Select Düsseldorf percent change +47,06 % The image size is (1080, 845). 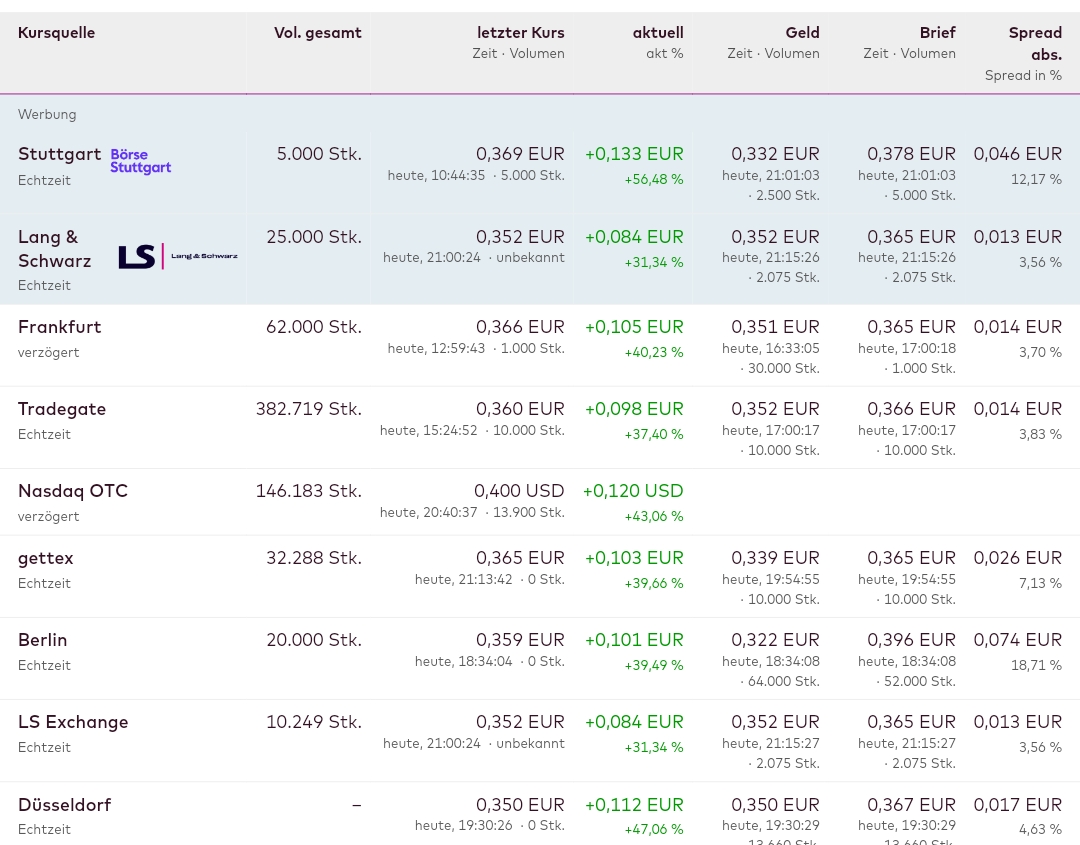tap(654, 829)
